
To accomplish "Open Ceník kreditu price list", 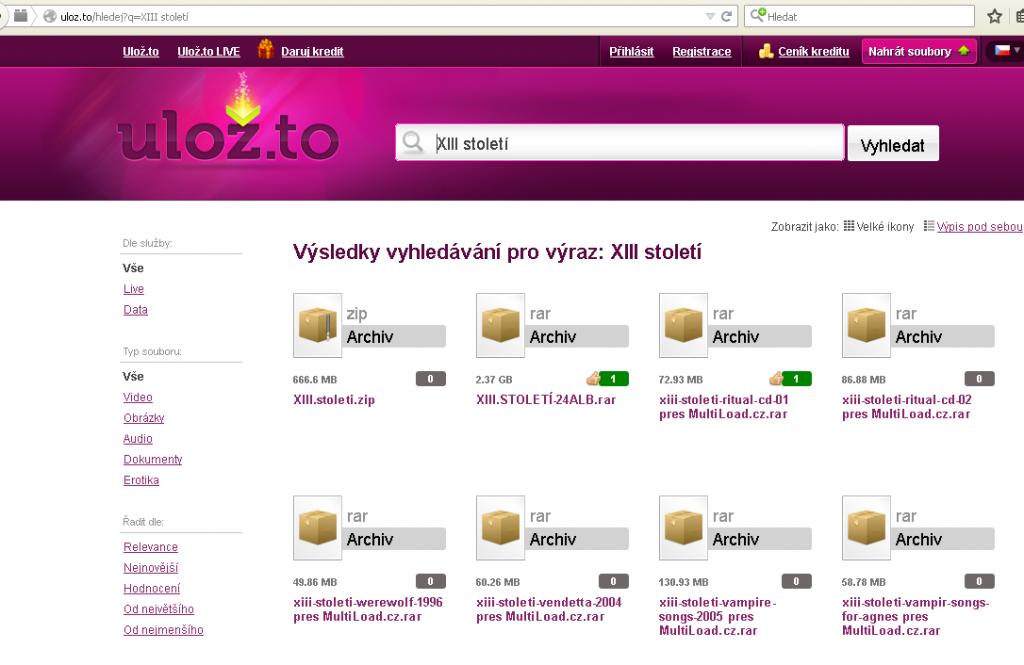I will tap(814, 52).
